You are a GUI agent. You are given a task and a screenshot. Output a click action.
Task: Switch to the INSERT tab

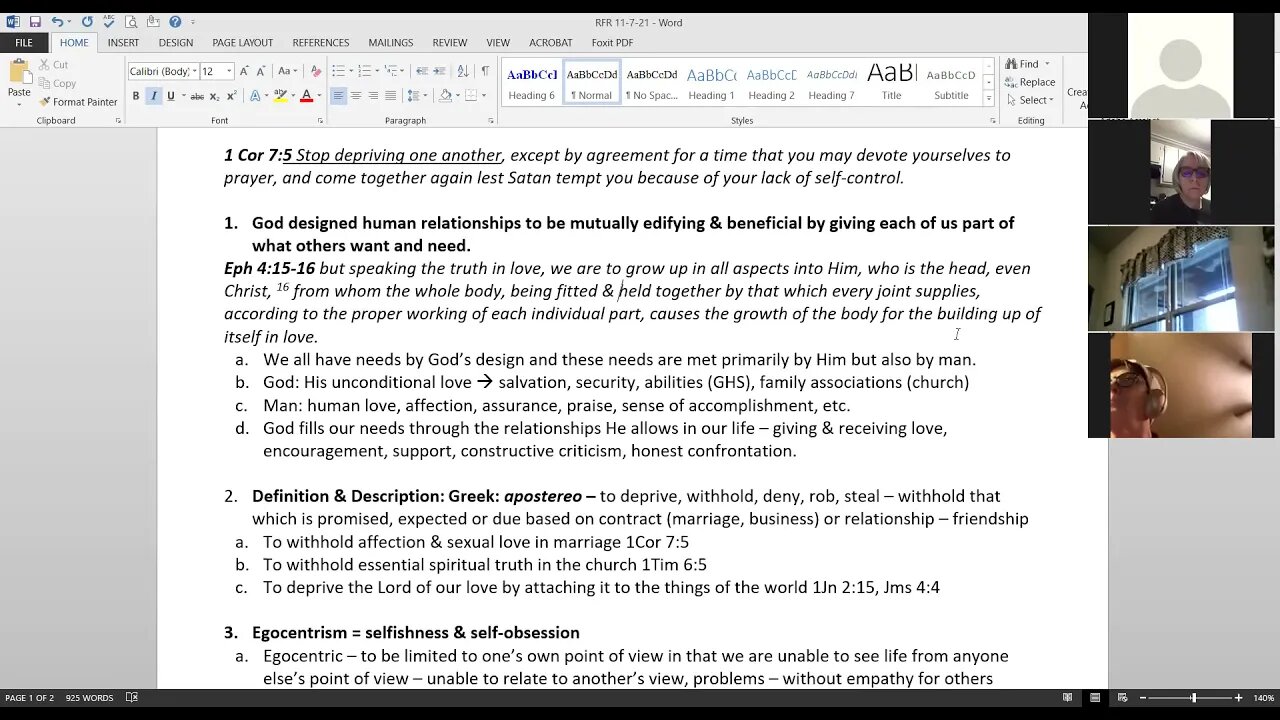[x=123, y=43]
